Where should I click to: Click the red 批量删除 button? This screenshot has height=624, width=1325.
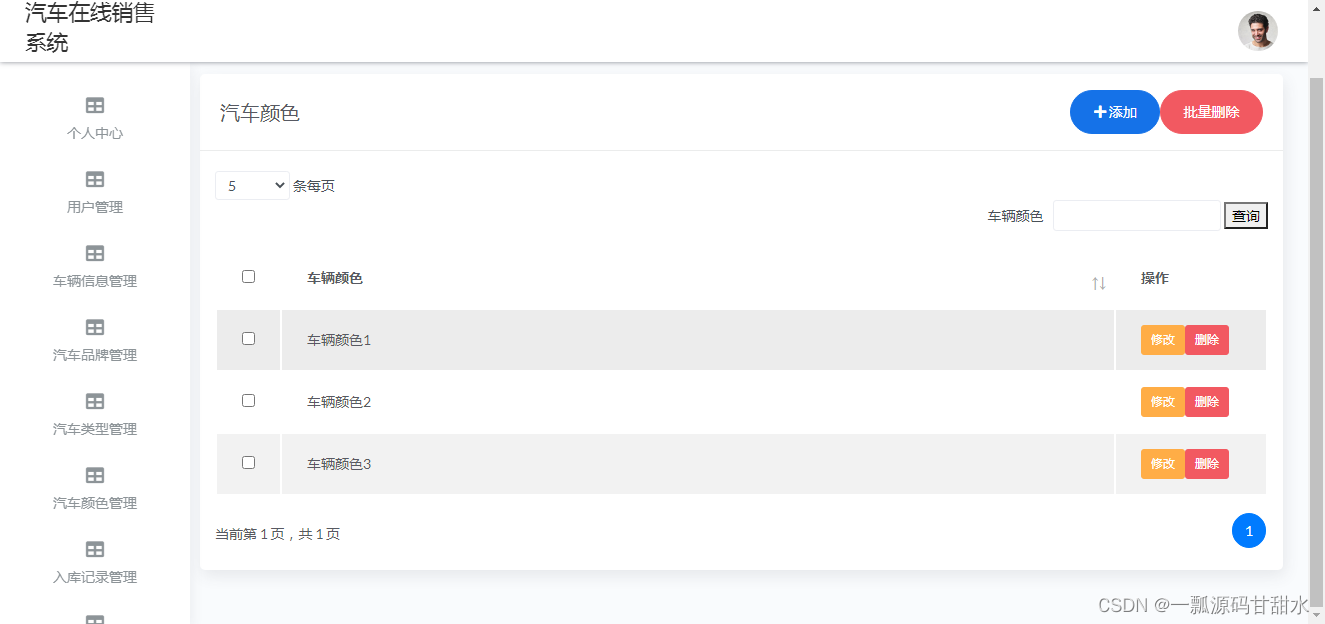1211,112
